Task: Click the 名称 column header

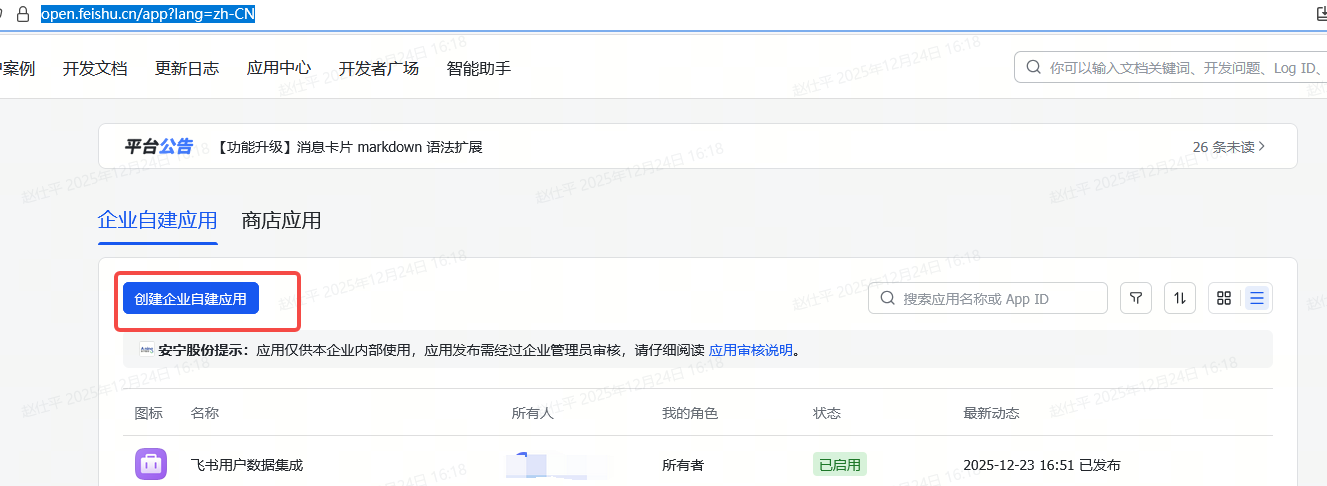Action: pyautogui.click(x=205, y=413)
